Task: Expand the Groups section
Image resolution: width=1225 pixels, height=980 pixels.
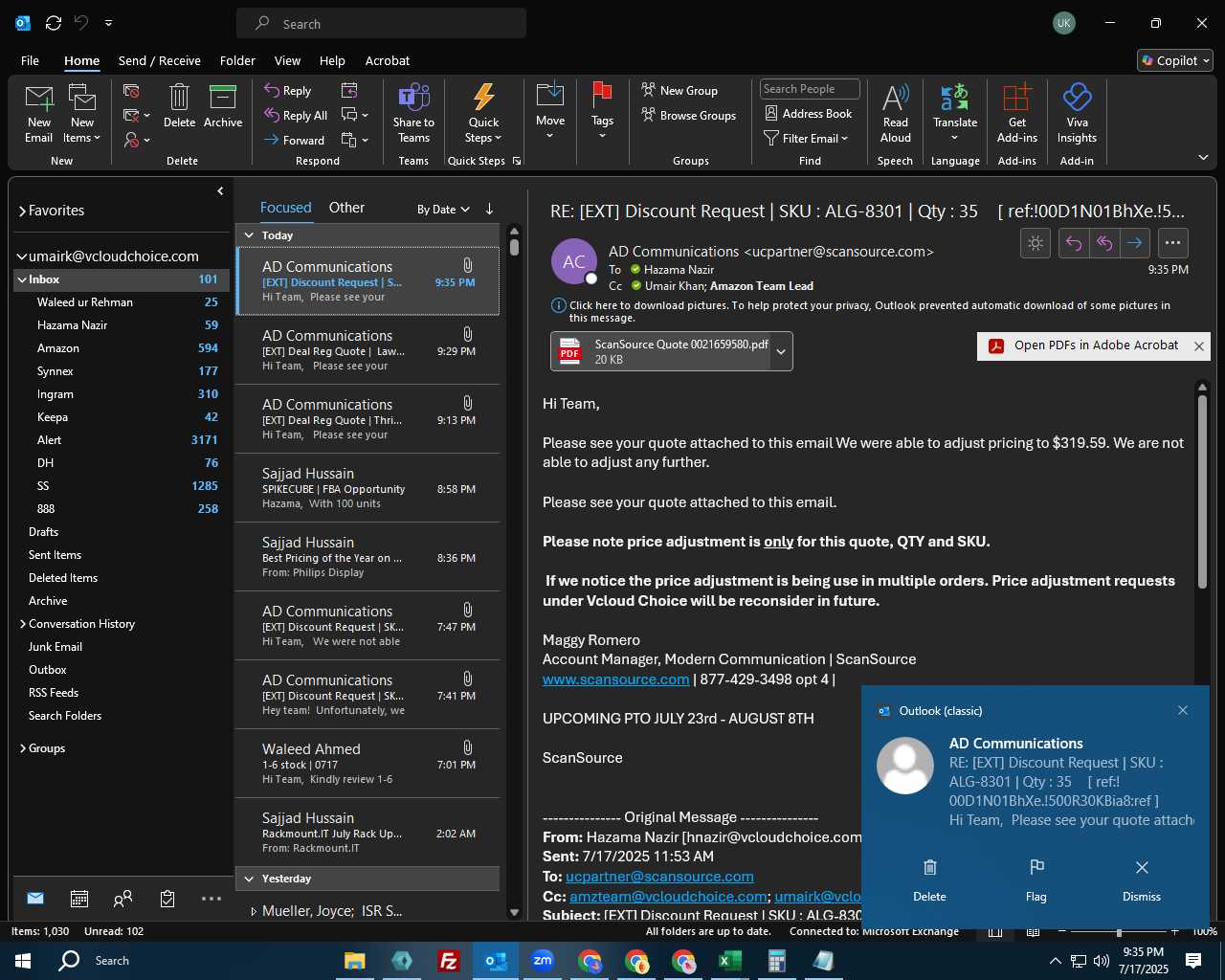Action: point(22,748)
